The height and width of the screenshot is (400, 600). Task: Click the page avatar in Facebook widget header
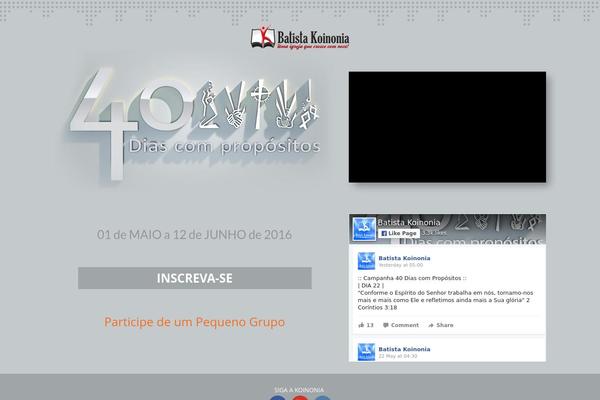click(x=364, y=229)
